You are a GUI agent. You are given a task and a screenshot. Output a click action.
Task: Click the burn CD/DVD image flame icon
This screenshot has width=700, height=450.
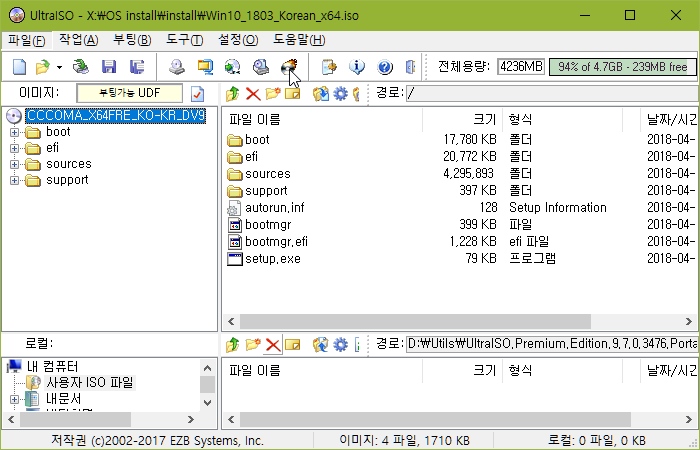click(289, 67)
